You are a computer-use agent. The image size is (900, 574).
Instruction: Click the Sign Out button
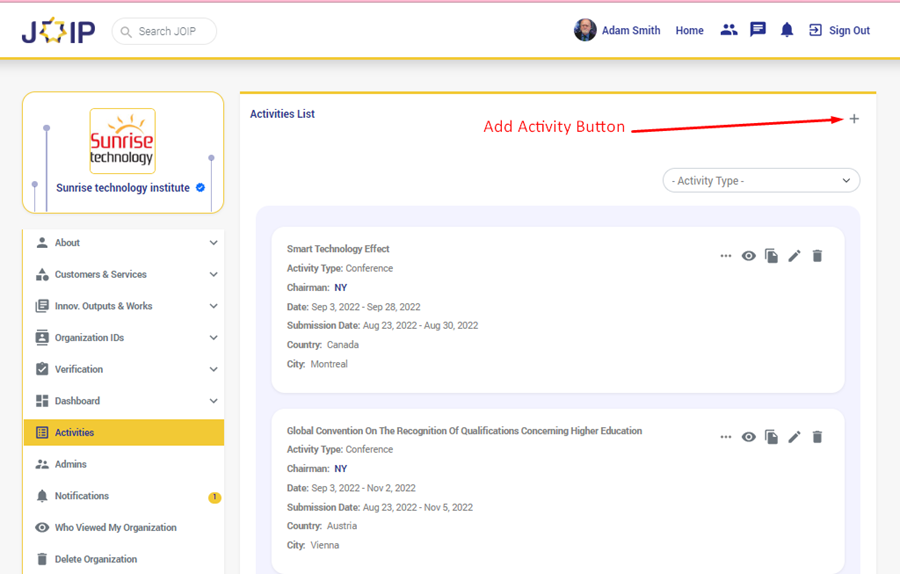[x=839, y=31]
